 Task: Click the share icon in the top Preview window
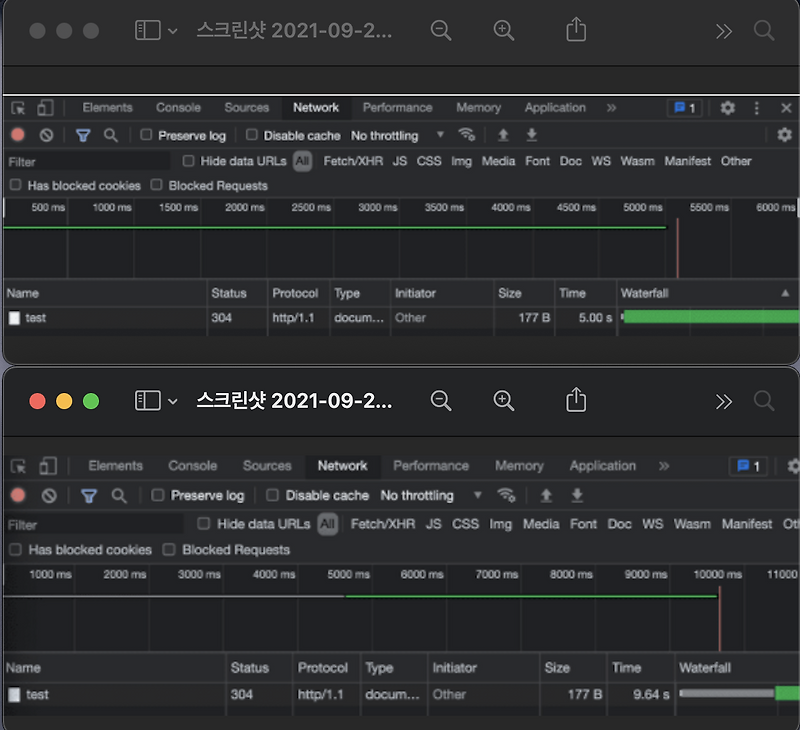click(x=576, y=29)
